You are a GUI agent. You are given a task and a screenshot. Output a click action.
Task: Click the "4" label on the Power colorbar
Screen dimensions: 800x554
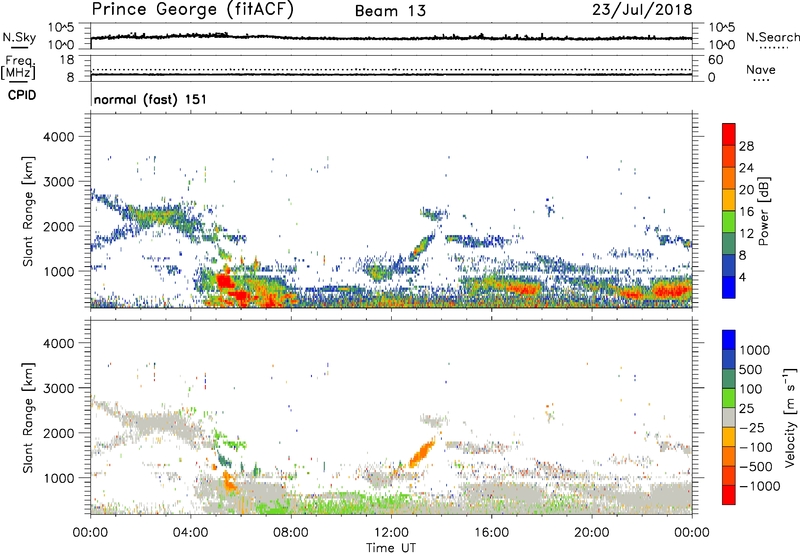pos(743,277)
